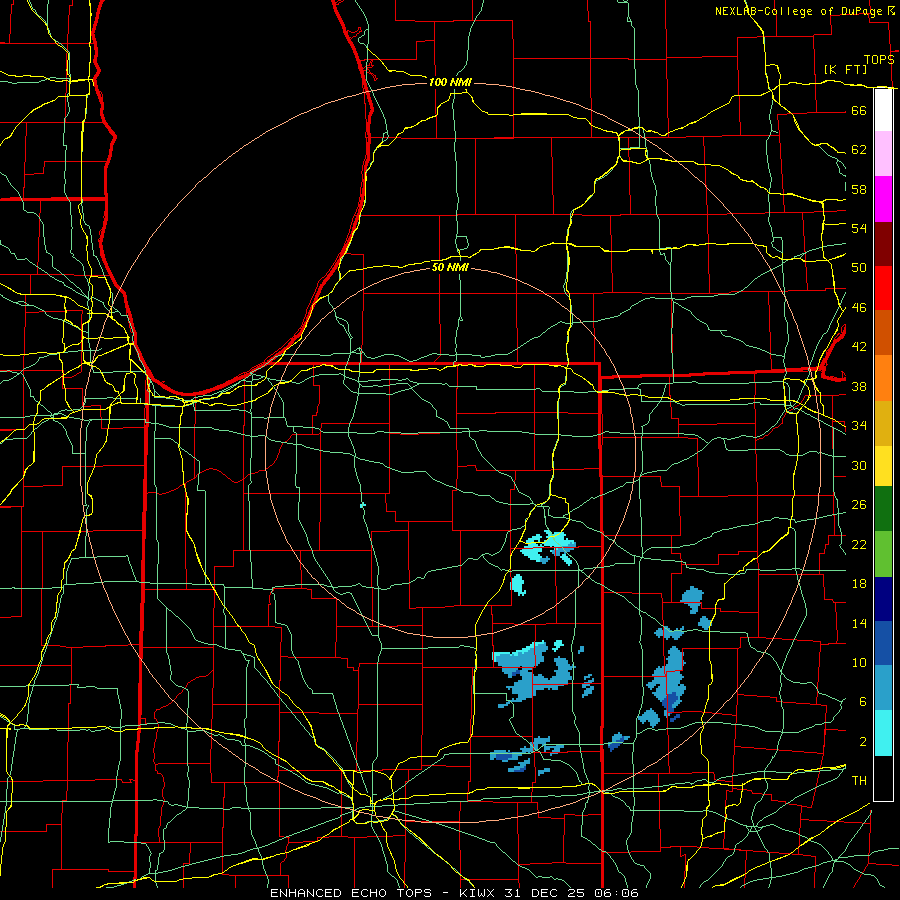This screenshot has height=900, width=900.
Task: Click the 2 legend value
Action: (x=862, y=742)
